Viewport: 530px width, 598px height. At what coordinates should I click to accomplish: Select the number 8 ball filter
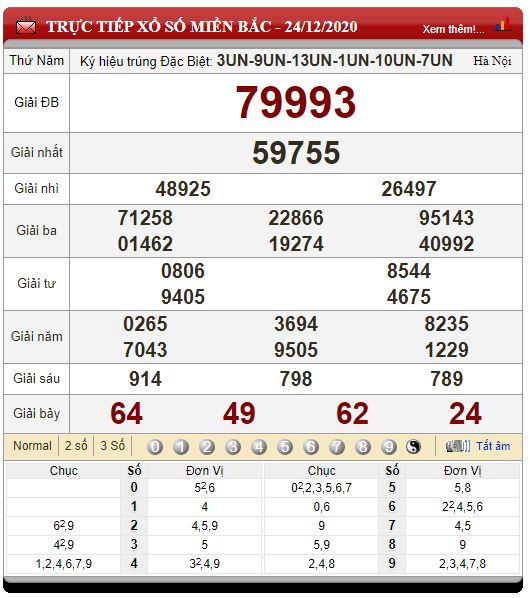(363, 447)
